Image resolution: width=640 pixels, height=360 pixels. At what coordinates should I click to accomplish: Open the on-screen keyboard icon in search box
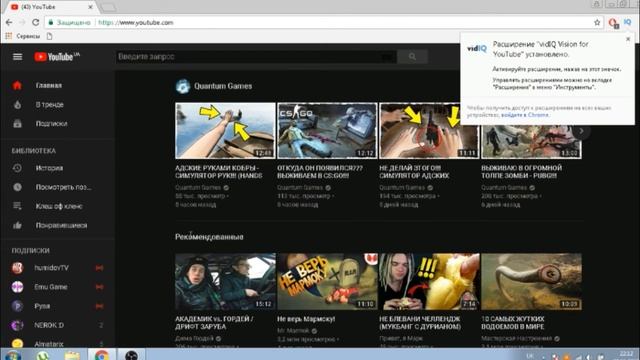(387, 57)
